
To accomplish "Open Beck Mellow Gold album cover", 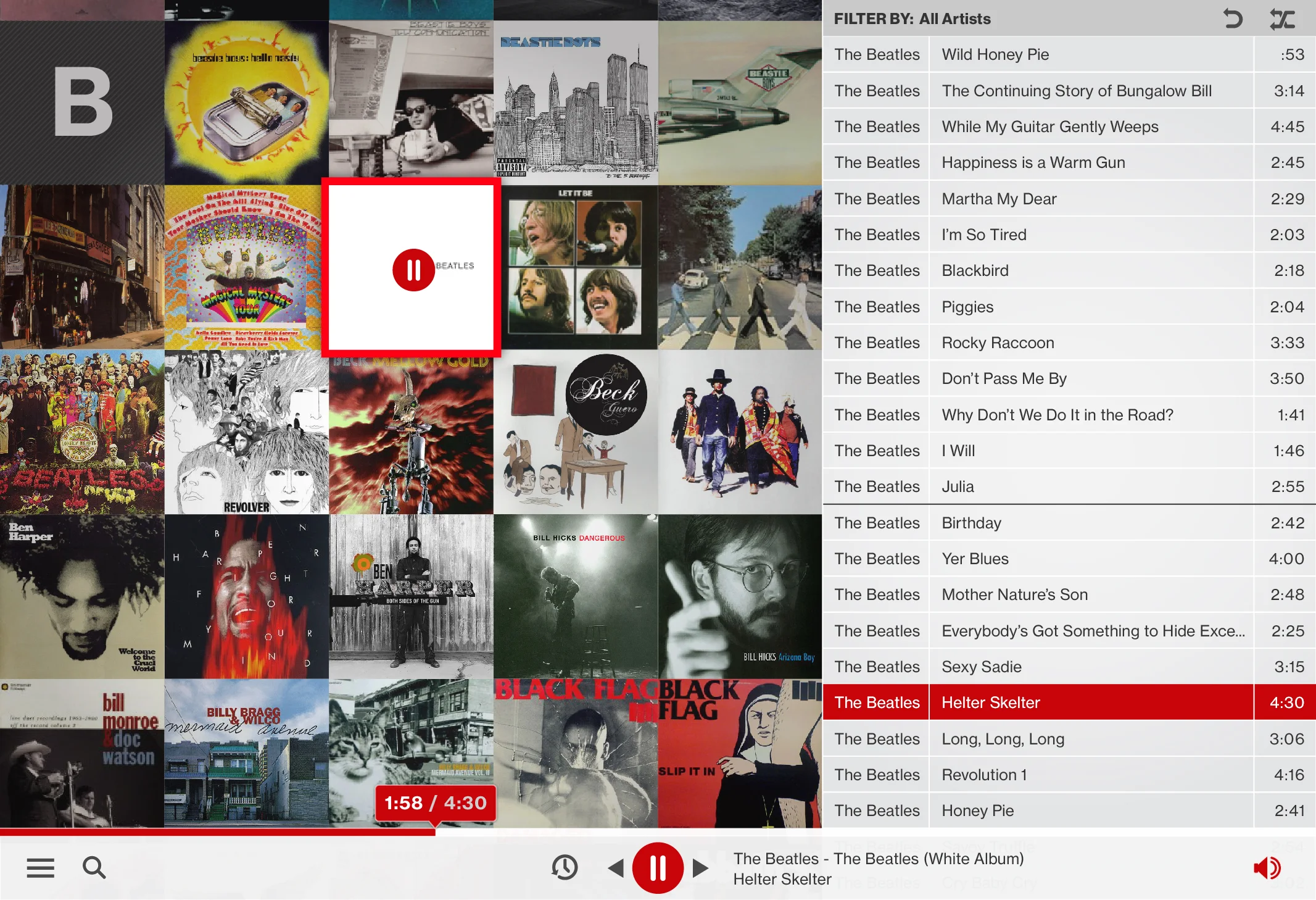I will [x=411, y=436].
